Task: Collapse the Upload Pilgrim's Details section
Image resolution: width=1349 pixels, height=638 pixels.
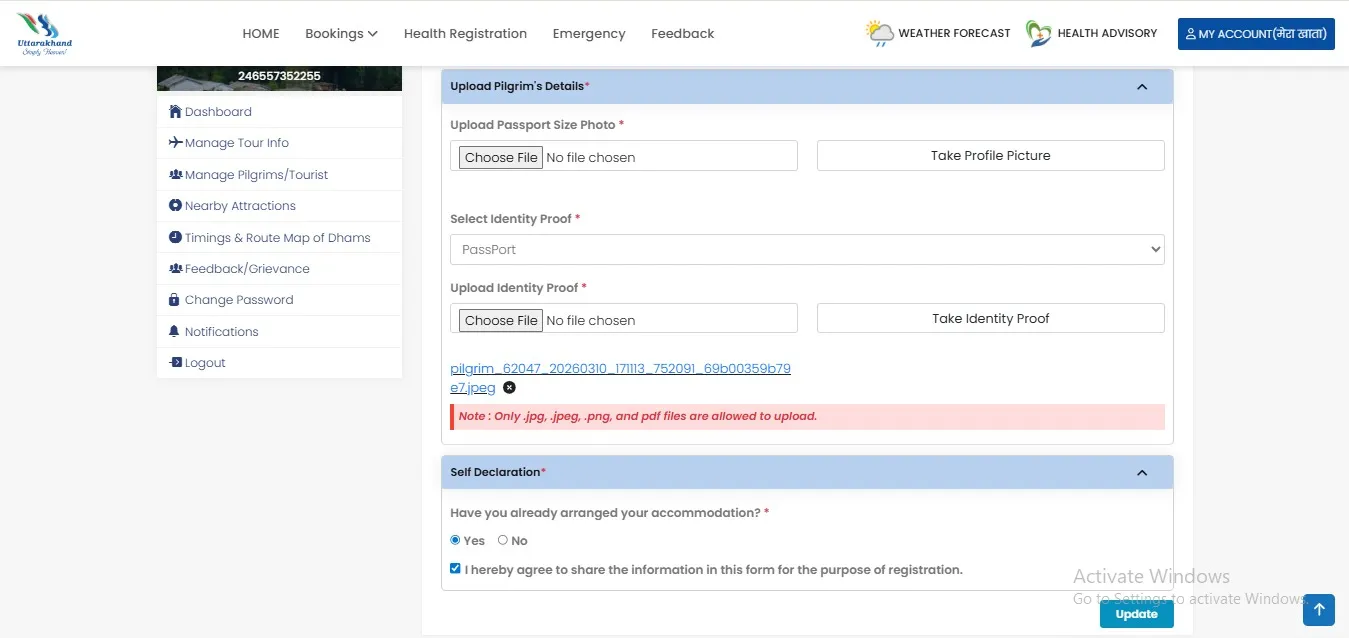Action: tap(1141, 86)
